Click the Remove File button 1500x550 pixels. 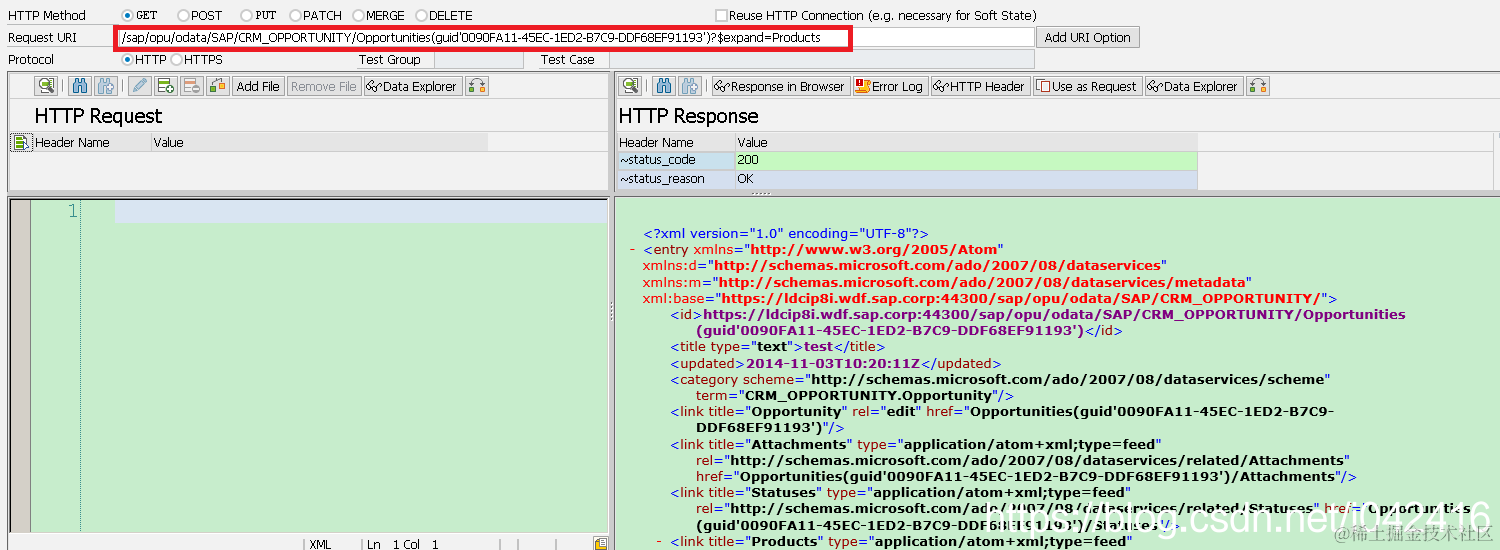(x=323, y=86)
